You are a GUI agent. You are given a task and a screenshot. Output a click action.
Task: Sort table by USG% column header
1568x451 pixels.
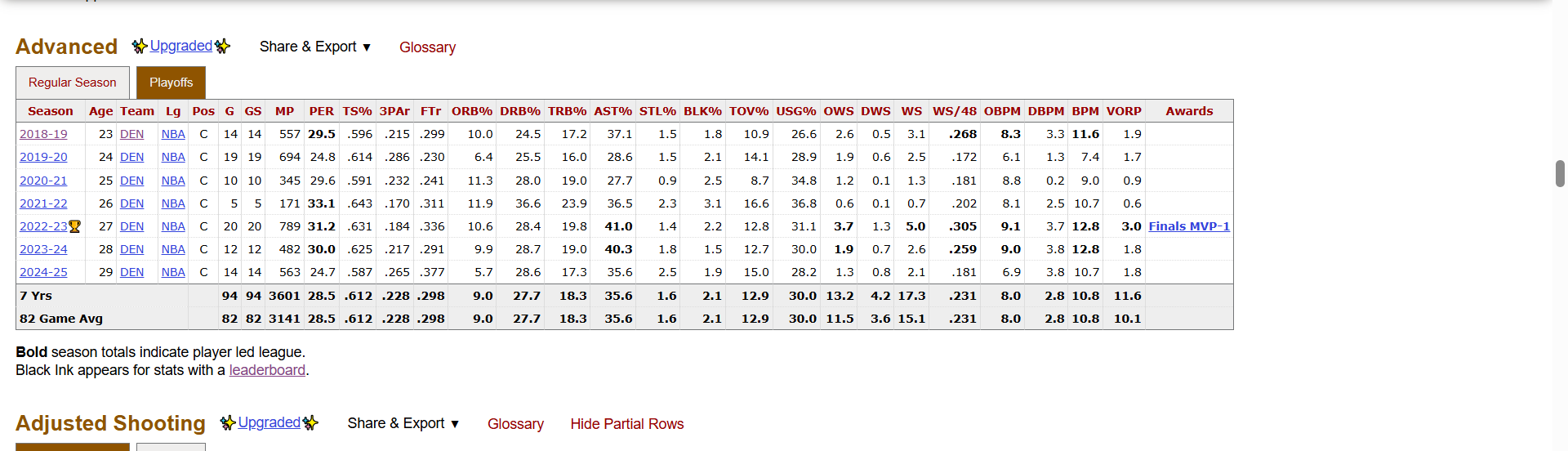(795, 111)
